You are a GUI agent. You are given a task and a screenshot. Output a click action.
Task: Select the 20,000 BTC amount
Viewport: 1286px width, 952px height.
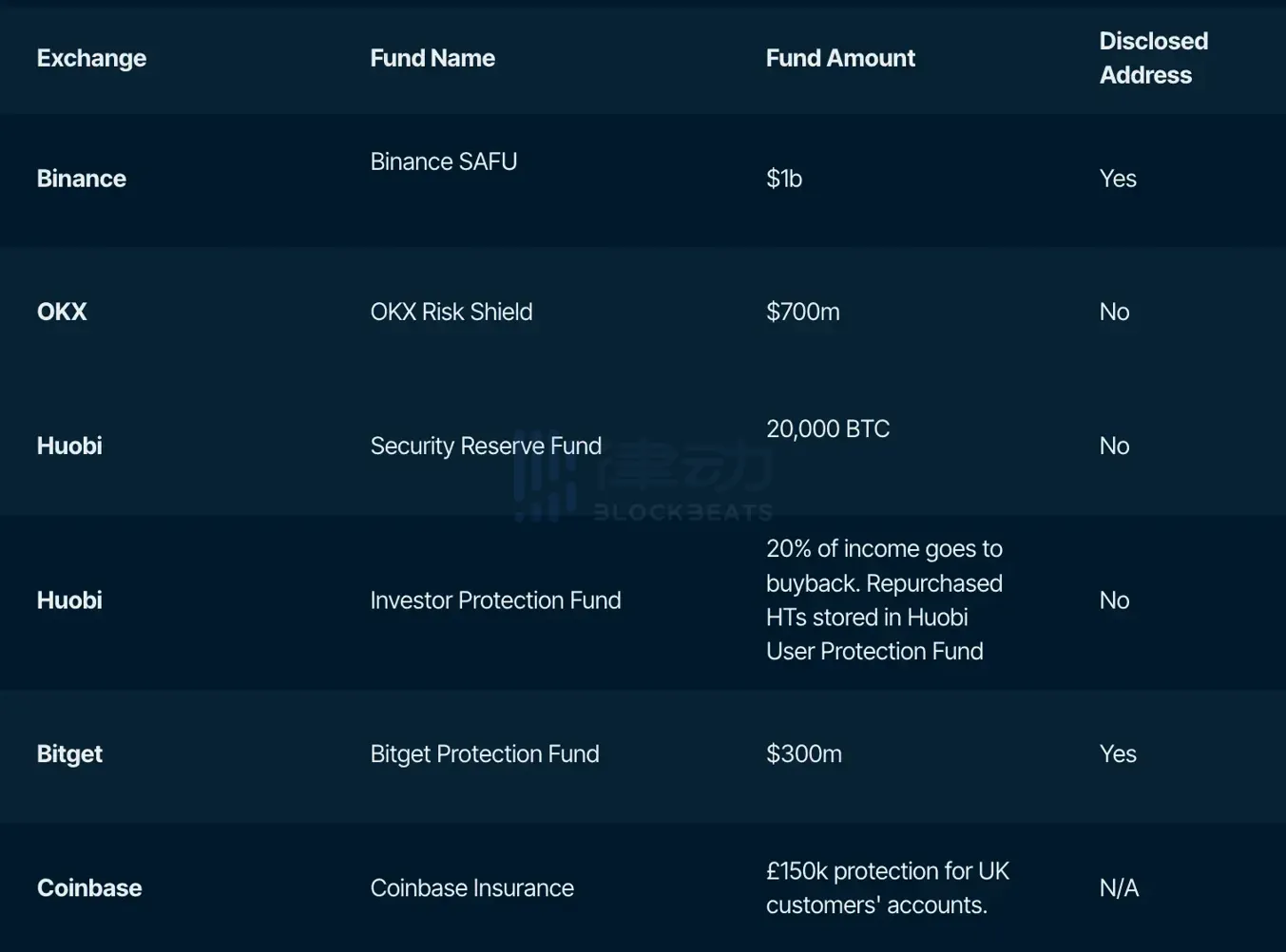828,428
